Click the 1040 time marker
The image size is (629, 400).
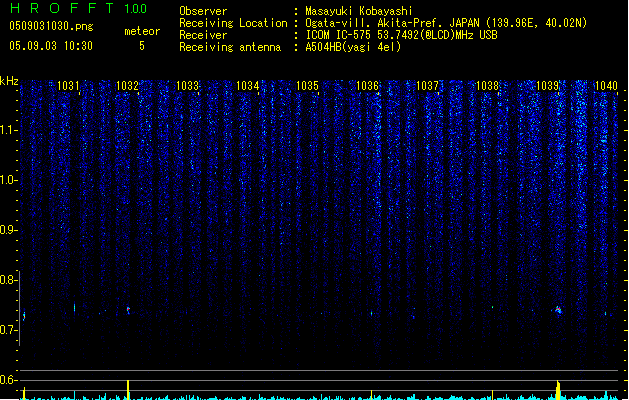tap(606, 86)
